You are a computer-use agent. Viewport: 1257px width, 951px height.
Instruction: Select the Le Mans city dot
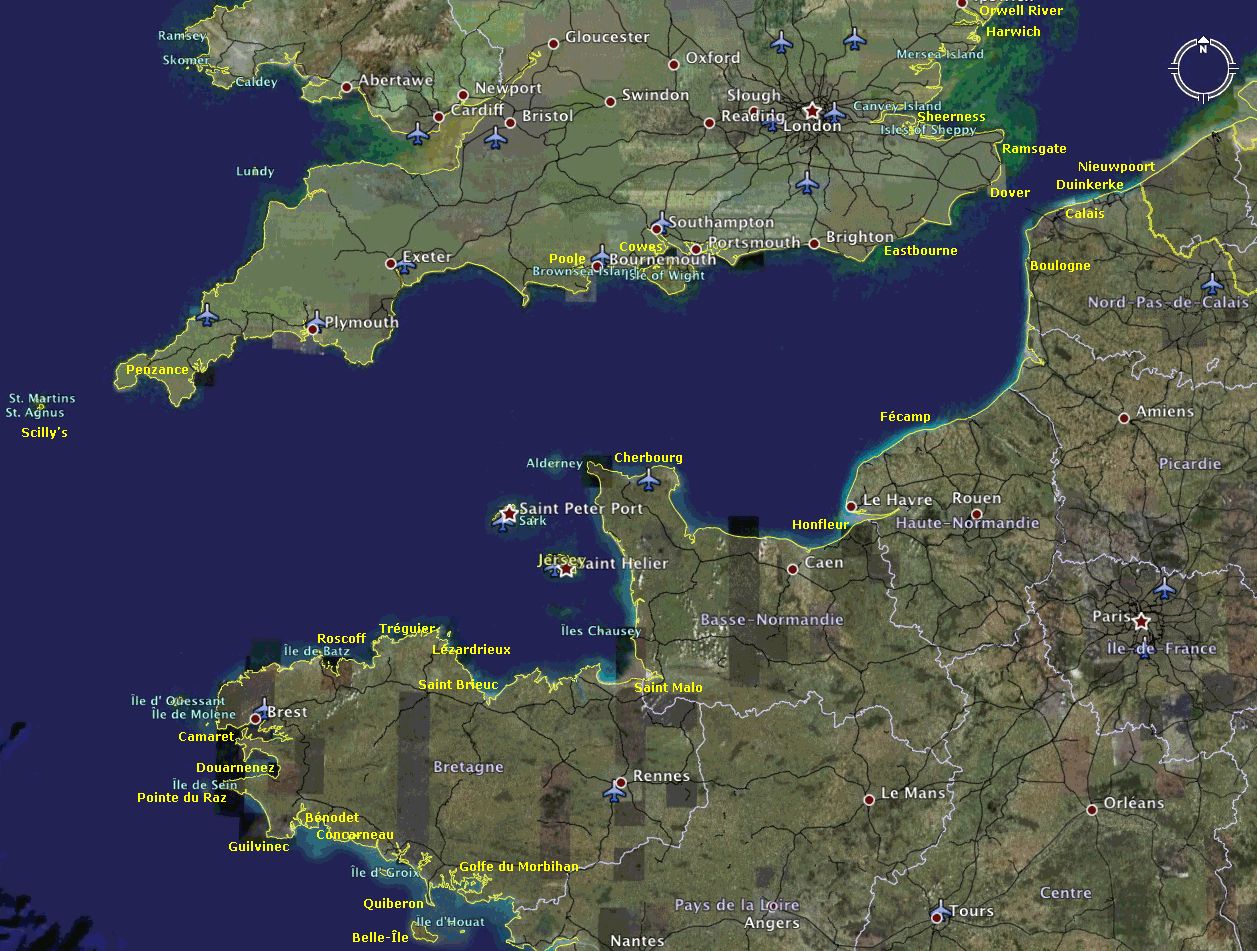click(x=869, y=799)
